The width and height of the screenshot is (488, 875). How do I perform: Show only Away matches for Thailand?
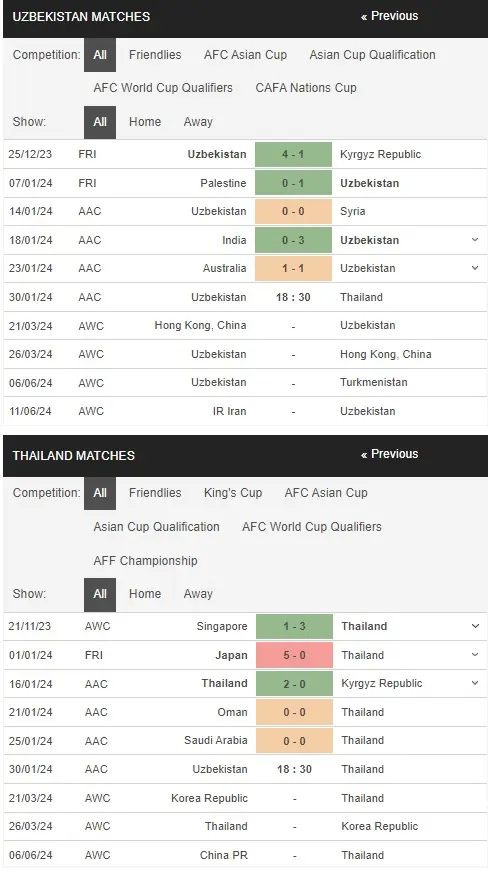tap(198, 594)
